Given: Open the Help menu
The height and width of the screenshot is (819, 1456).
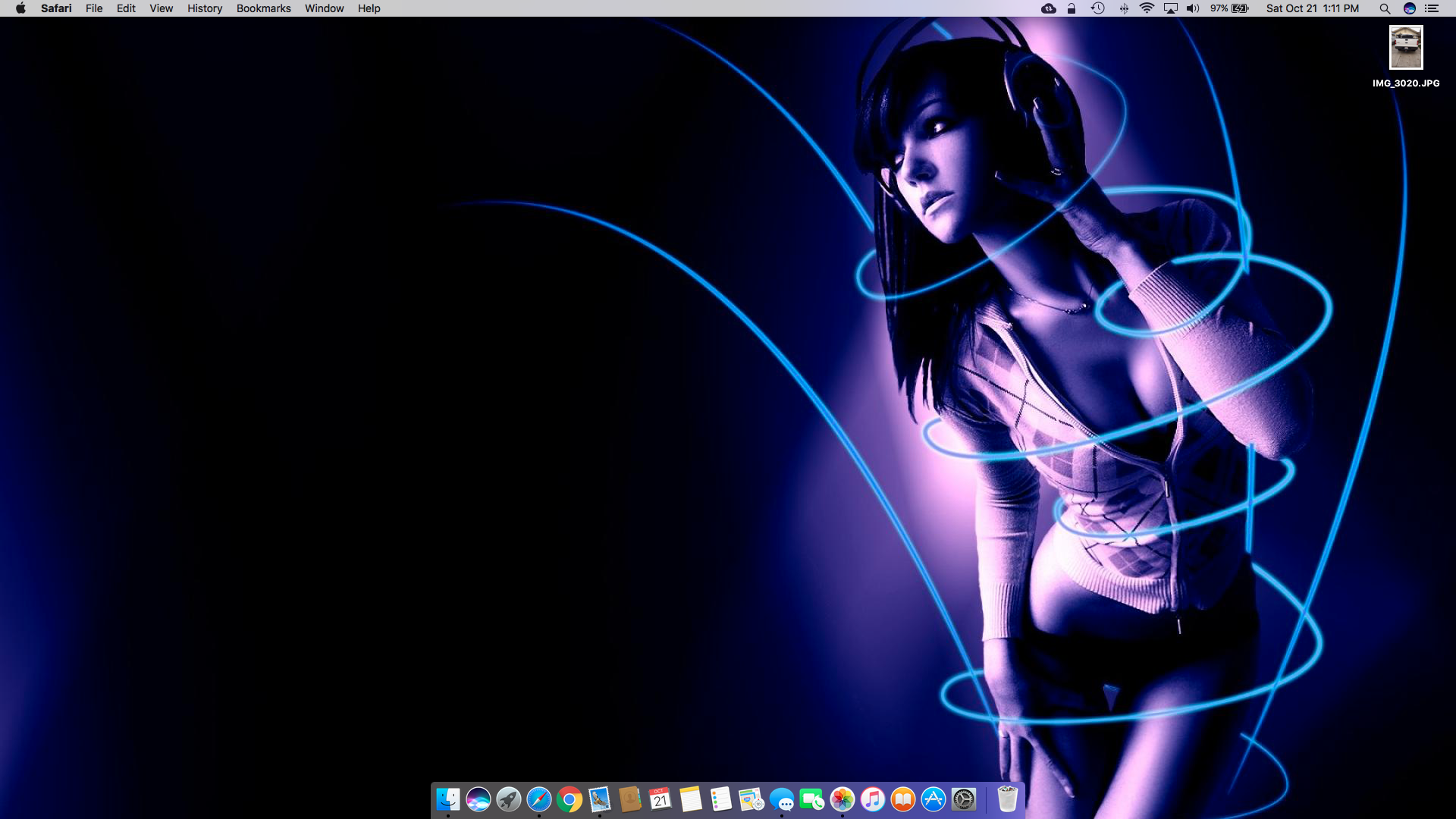Looking at the screenshot, I should pos(369,8).
